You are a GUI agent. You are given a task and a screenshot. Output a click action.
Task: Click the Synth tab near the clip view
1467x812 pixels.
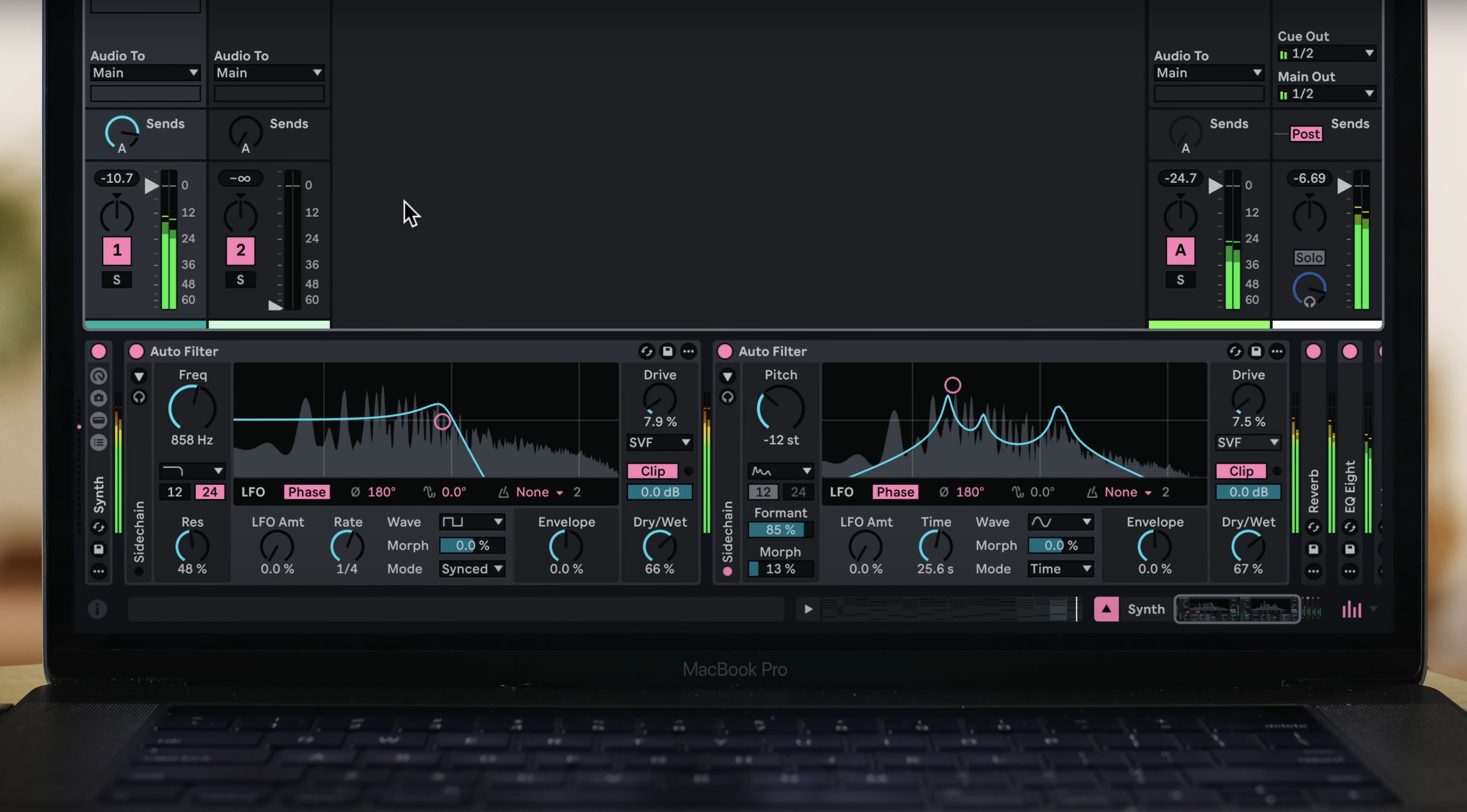1146,609
